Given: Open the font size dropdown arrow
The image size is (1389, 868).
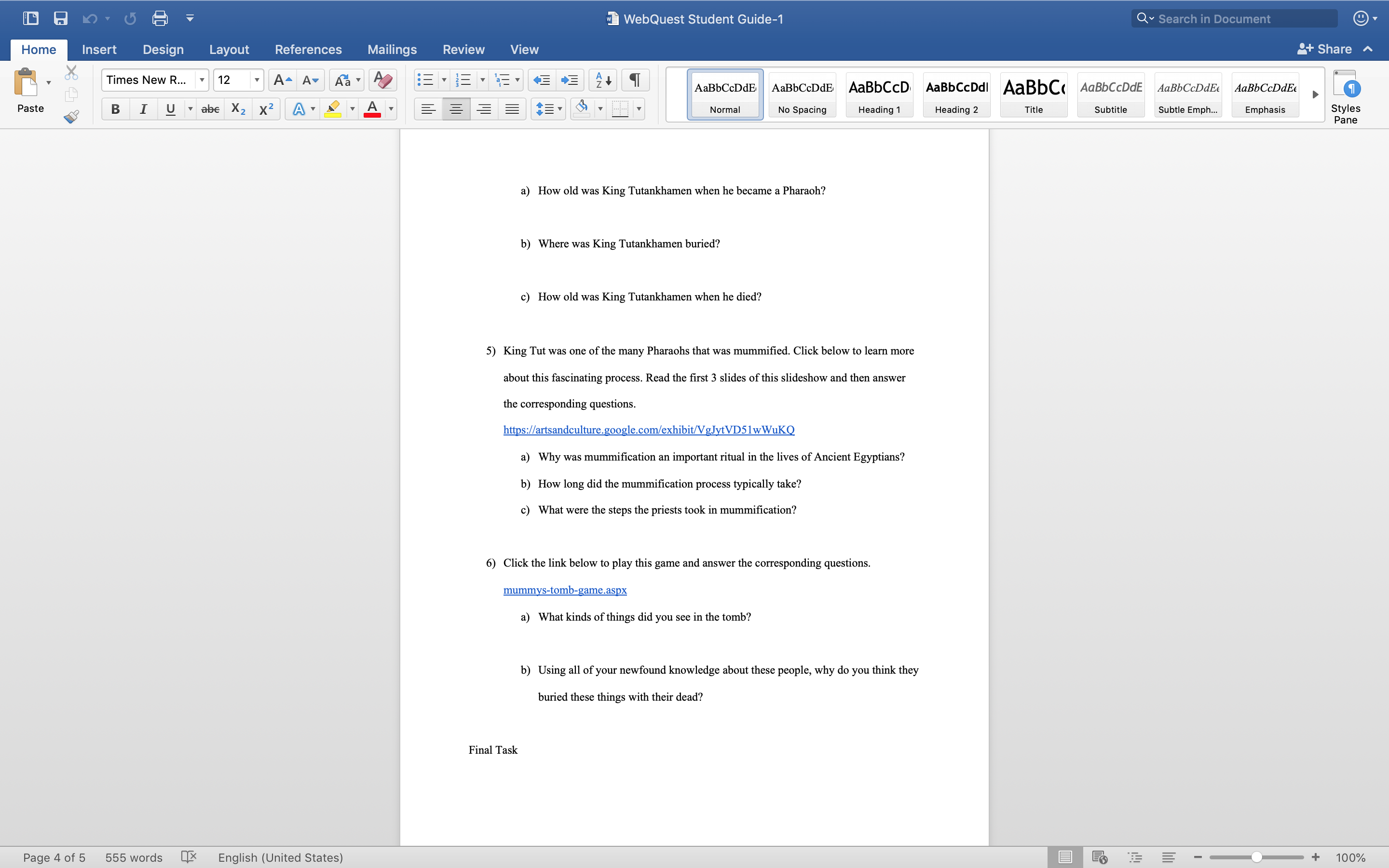Looking at the screenshot, I should 257,80.
